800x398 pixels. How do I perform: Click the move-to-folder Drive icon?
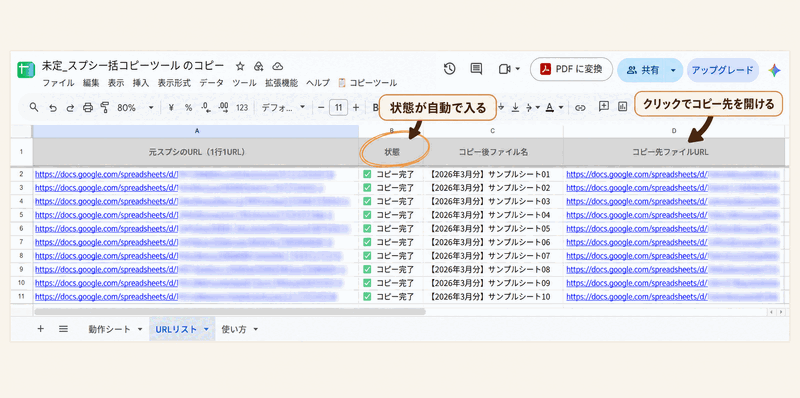(259, 66)
